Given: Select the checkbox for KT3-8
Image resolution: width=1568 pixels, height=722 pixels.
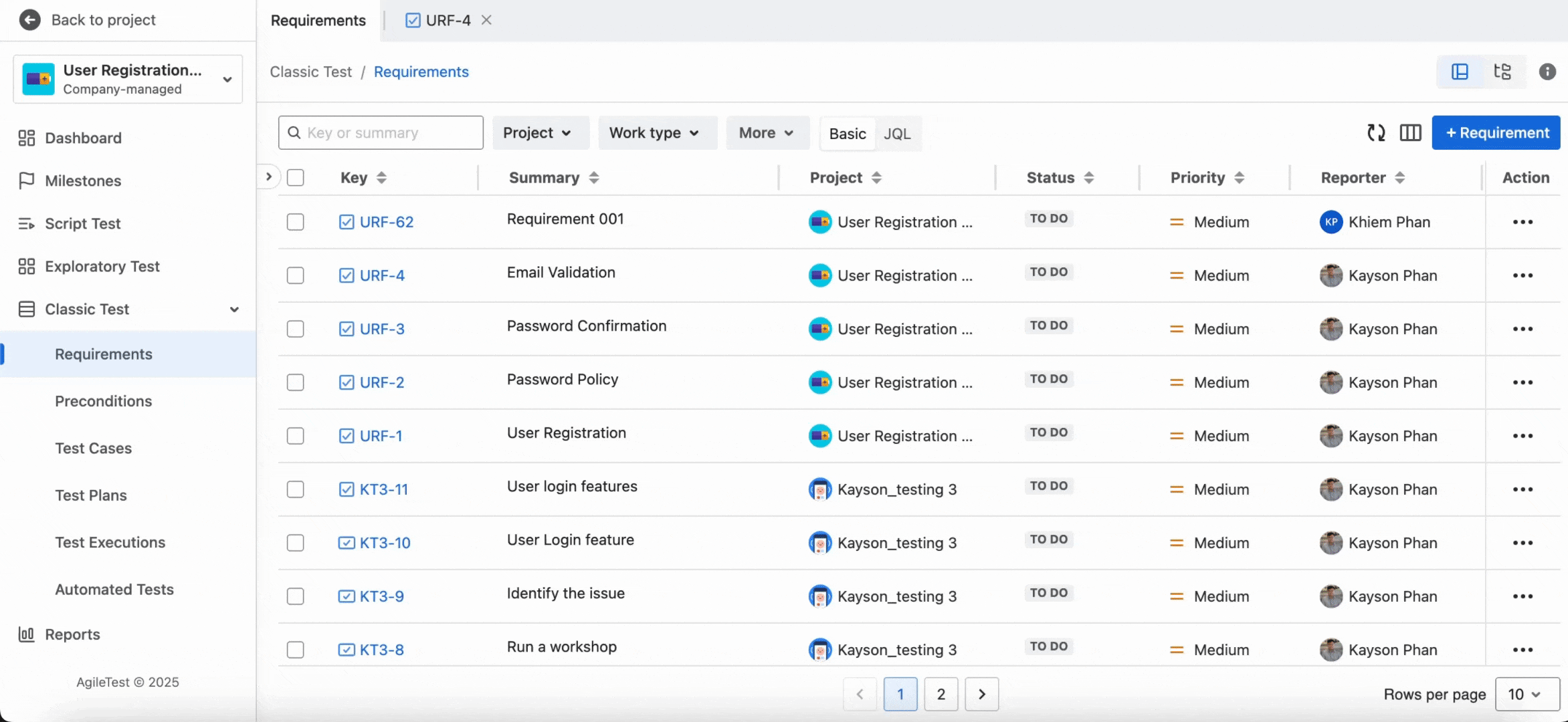Looking at the screenshot, I should [295, 649].
